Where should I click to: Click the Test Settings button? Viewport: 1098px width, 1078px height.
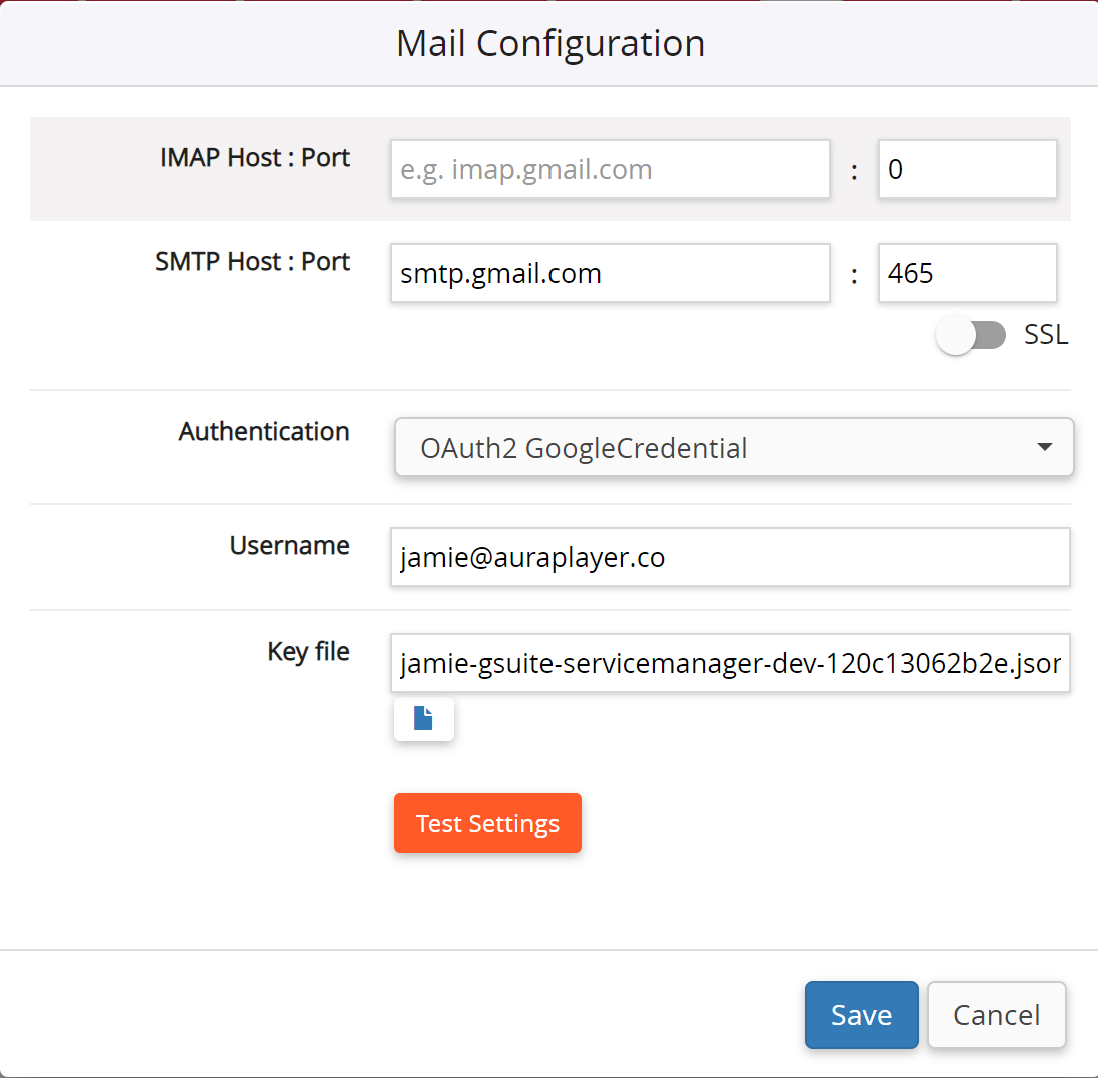coord(487,823)
